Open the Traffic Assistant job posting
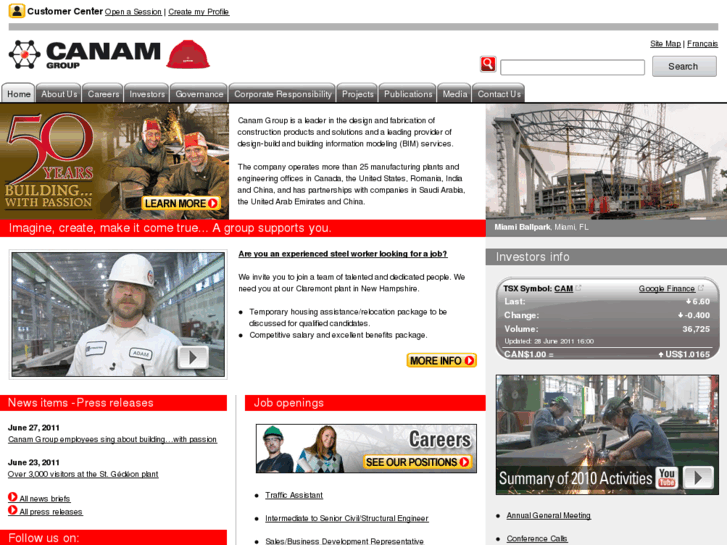Image resolution: width=727 pixels, height=545 pixels. point(294,495)
